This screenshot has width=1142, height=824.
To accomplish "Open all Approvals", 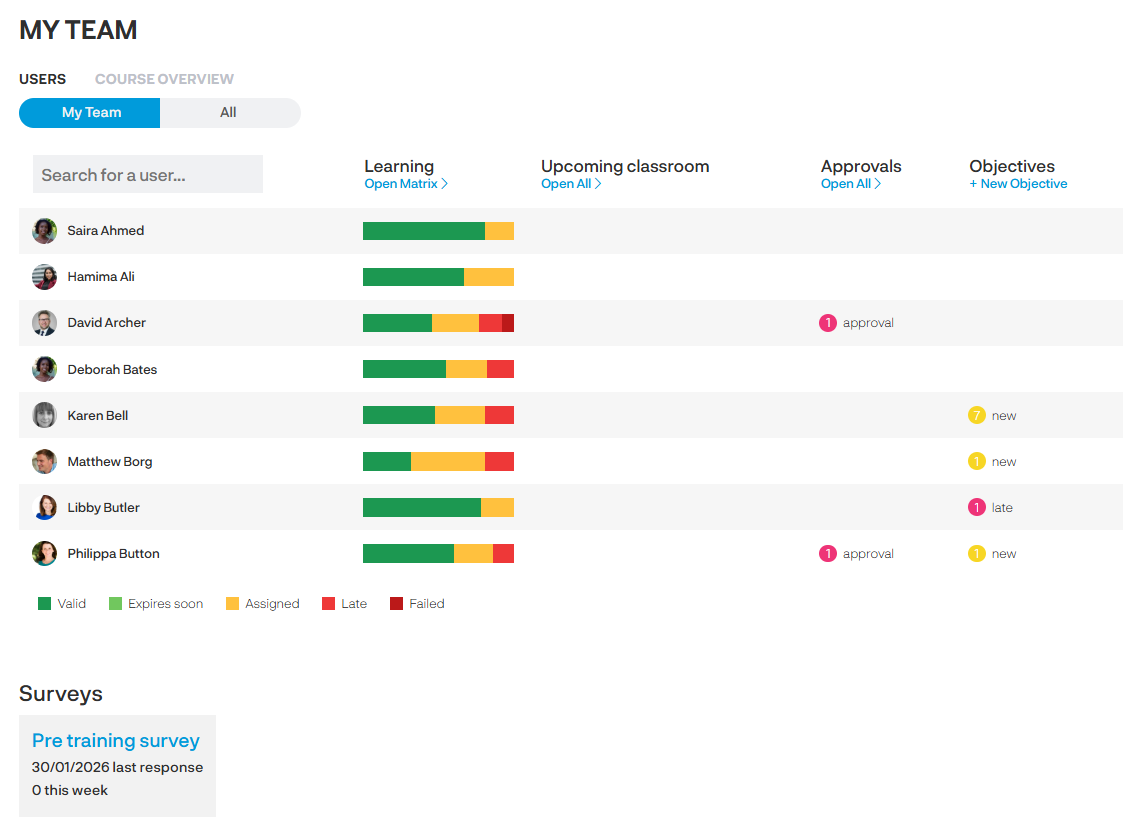I will point(850,184).
